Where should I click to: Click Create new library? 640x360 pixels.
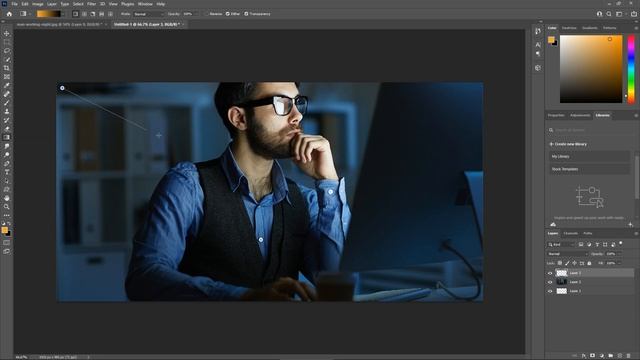coord(568,144)
